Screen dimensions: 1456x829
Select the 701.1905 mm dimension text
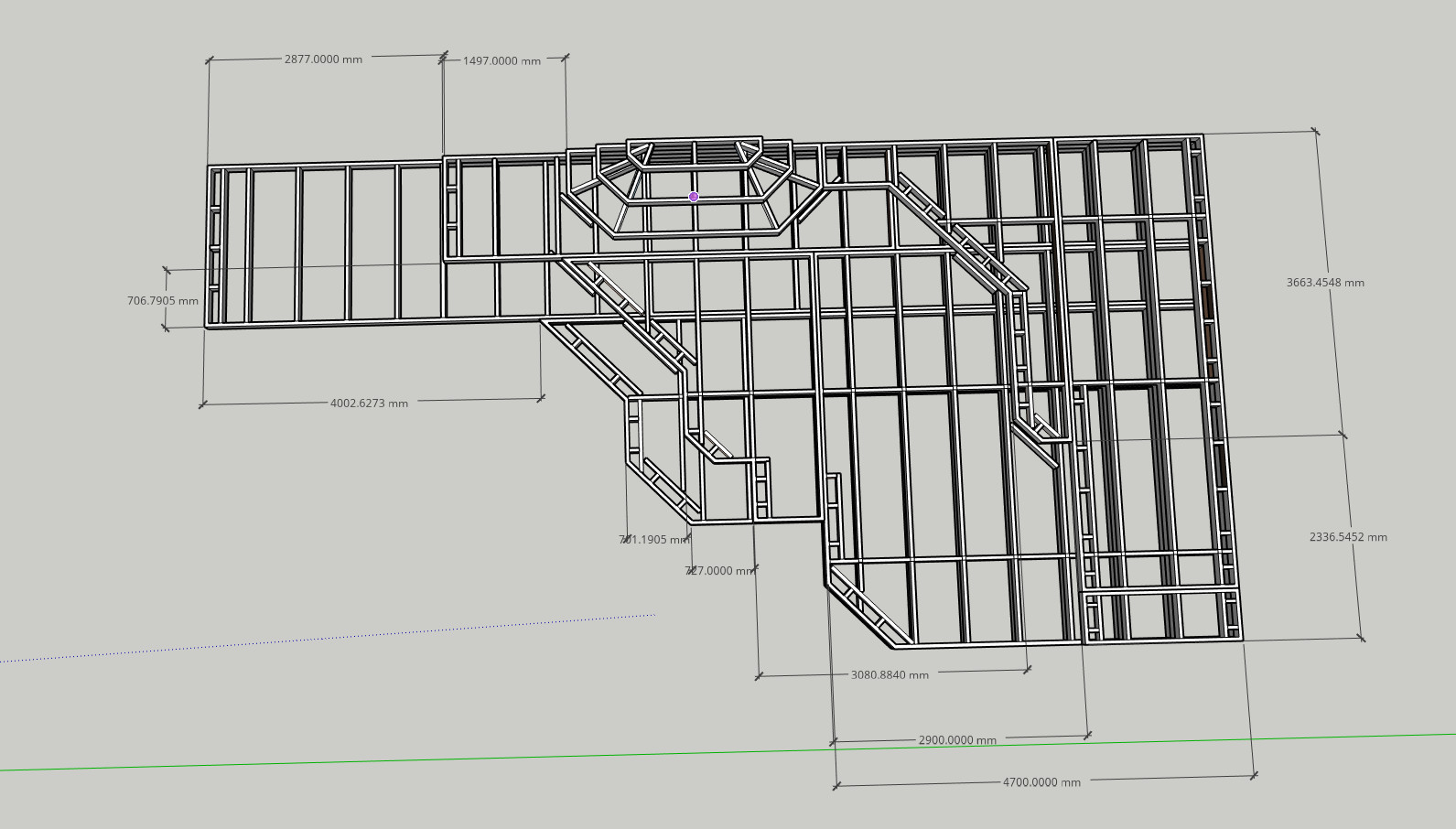pyautogui.click(x=653, y=540)
